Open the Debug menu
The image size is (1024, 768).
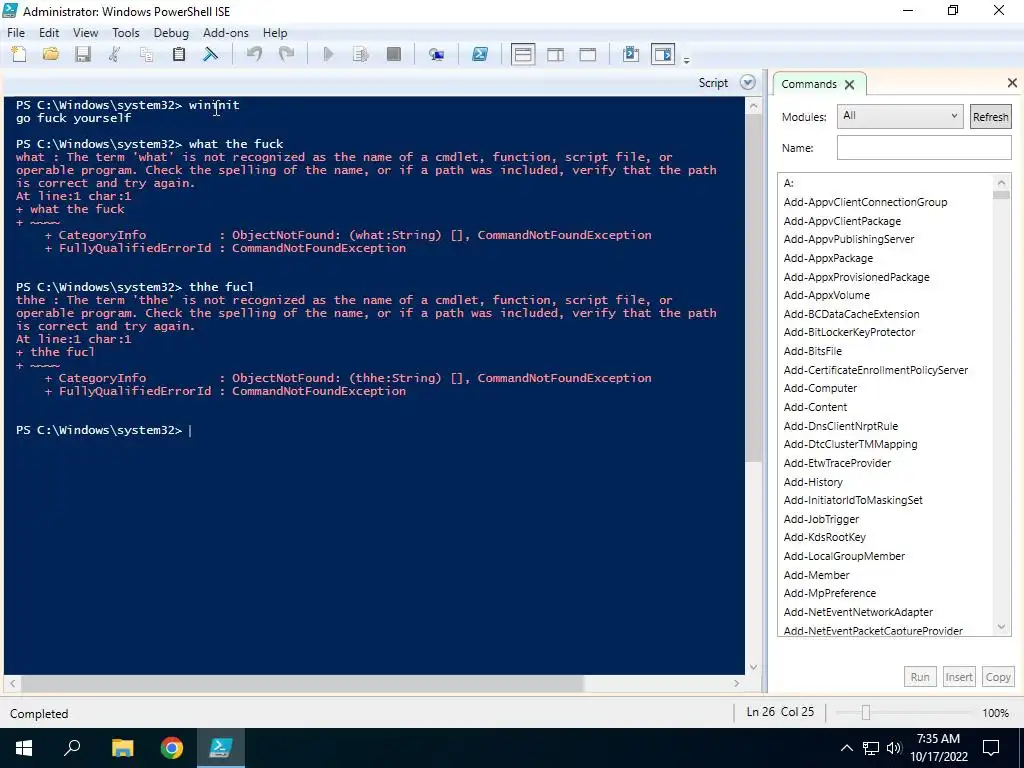pyautogui.click(x=171, y=33)
